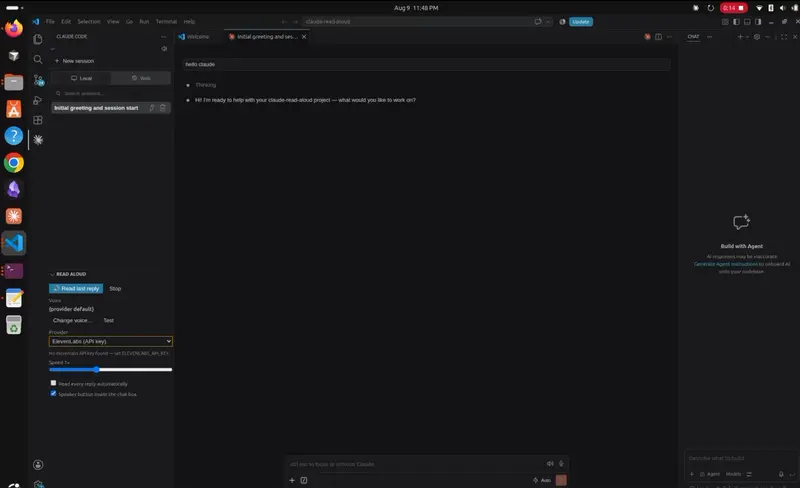The height and width of the screenshot is (488, 800).
Task: Click the Change voice button
Action: [x=72, y=321]
